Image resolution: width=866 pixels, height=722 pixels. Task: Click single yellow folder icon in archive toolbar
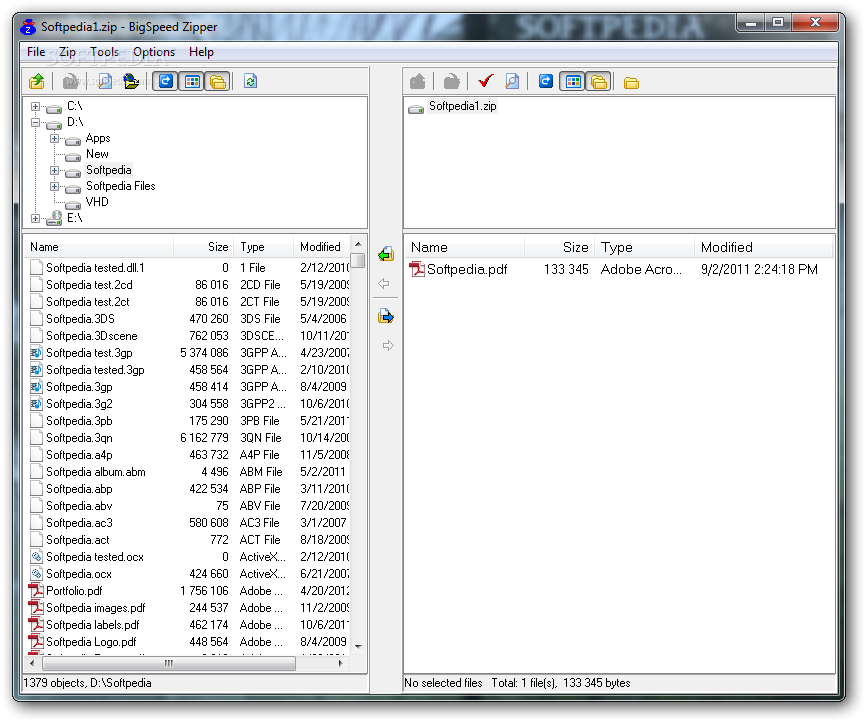pyautogui.click(x=631, y=83)
